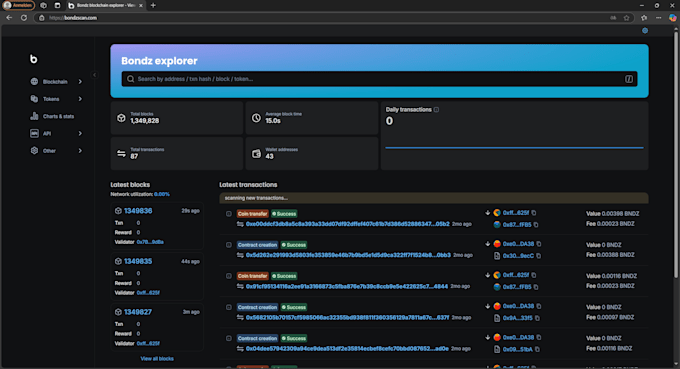Open block 1349835

(138, 261)
